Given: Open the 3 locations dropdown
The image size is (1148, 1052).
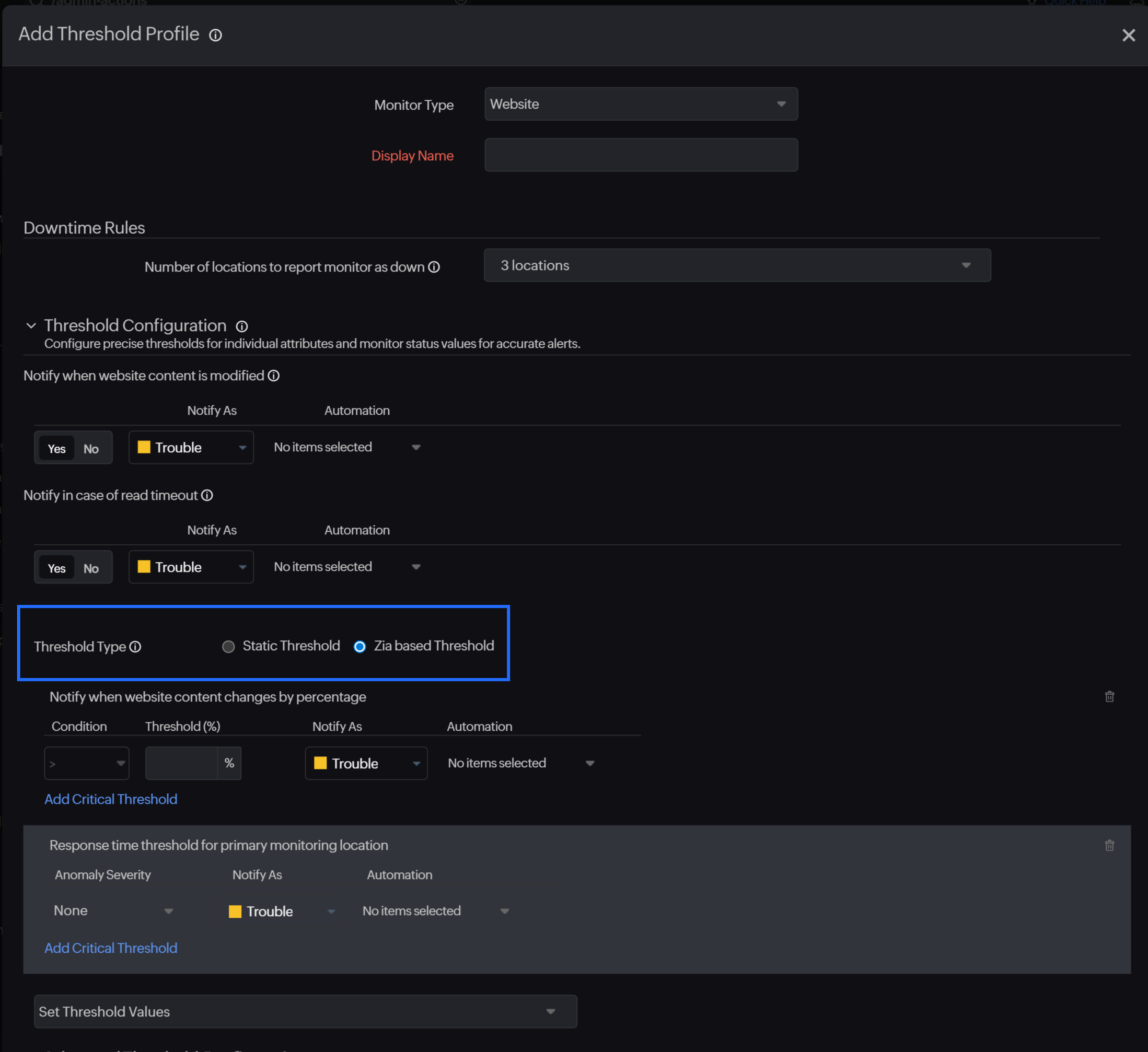Looking at the screenshot, I should click(x=737, y=265).
